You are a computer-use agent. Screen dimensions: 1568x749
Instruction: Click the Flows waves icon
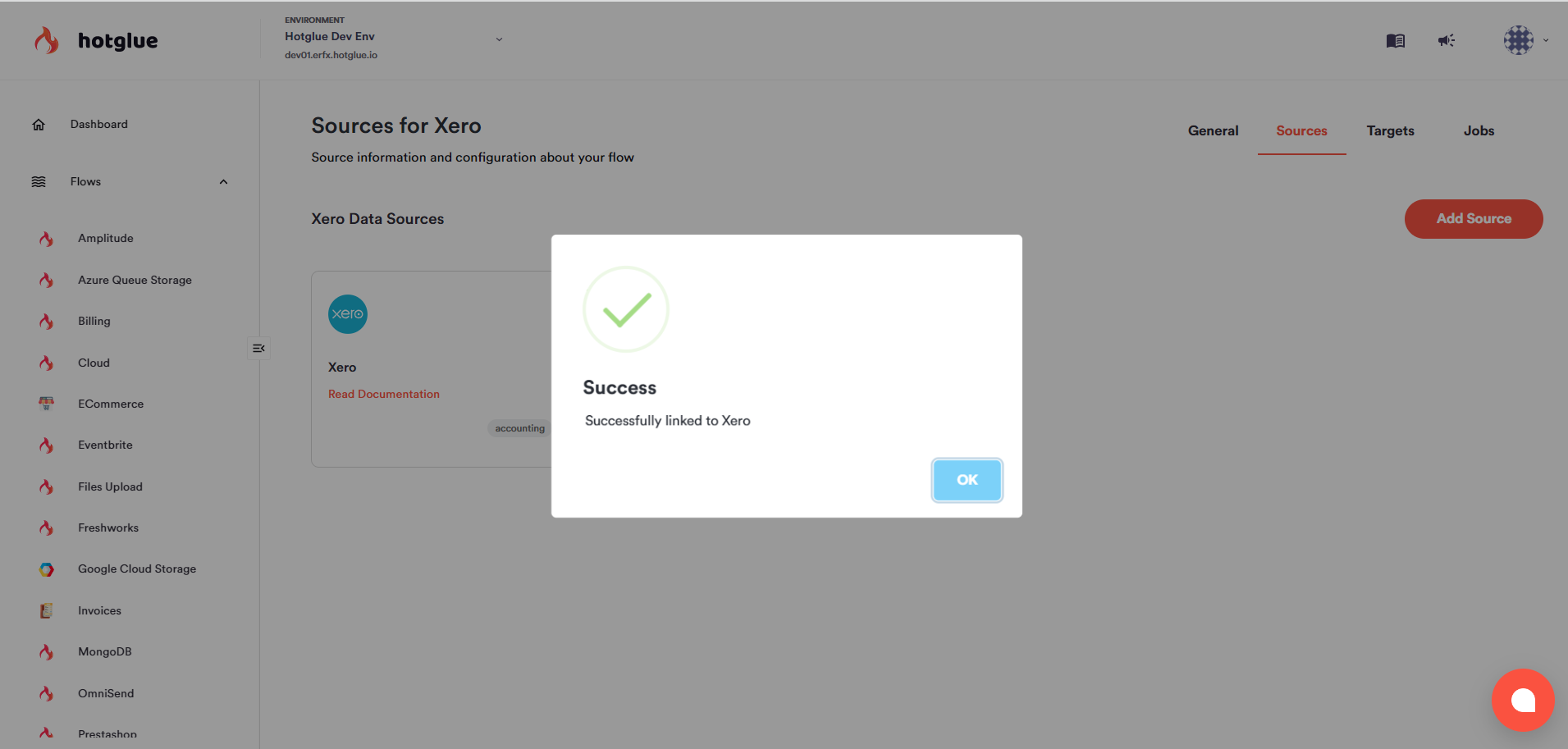coord(39,182)
